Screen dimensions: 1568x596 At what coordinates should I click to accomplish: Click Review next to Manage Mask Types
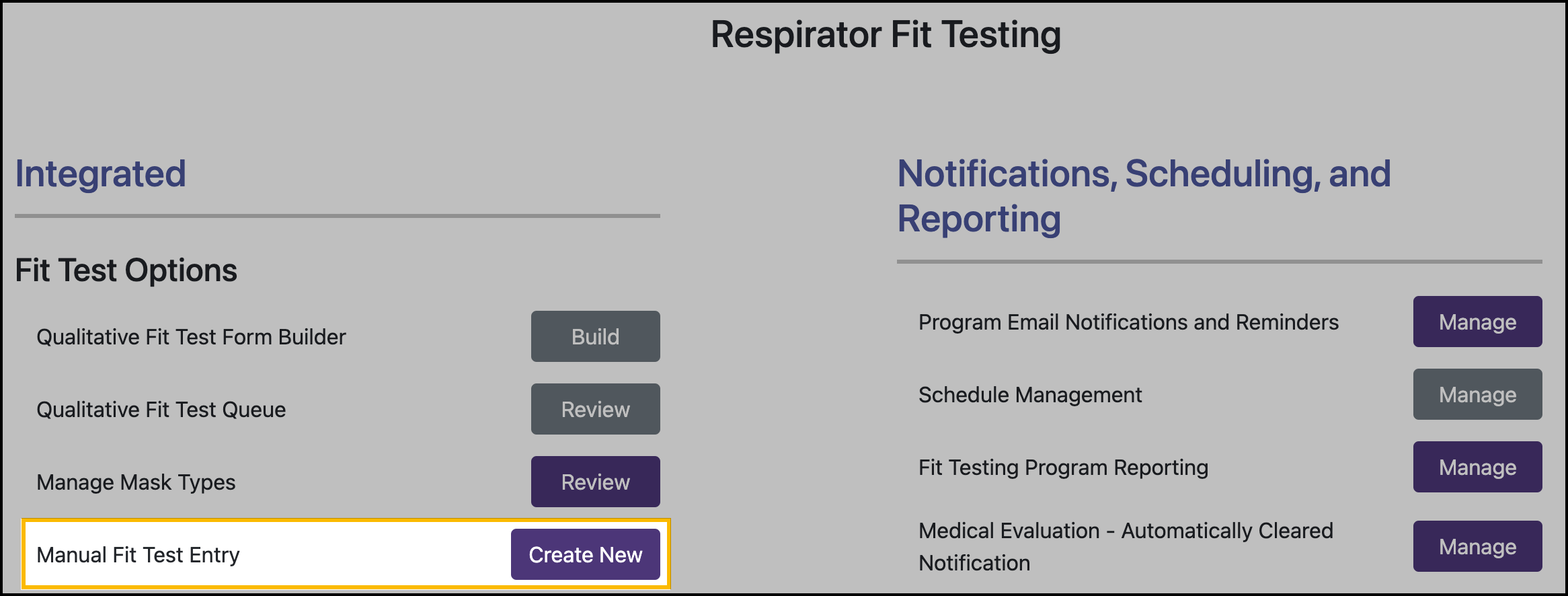594,481
